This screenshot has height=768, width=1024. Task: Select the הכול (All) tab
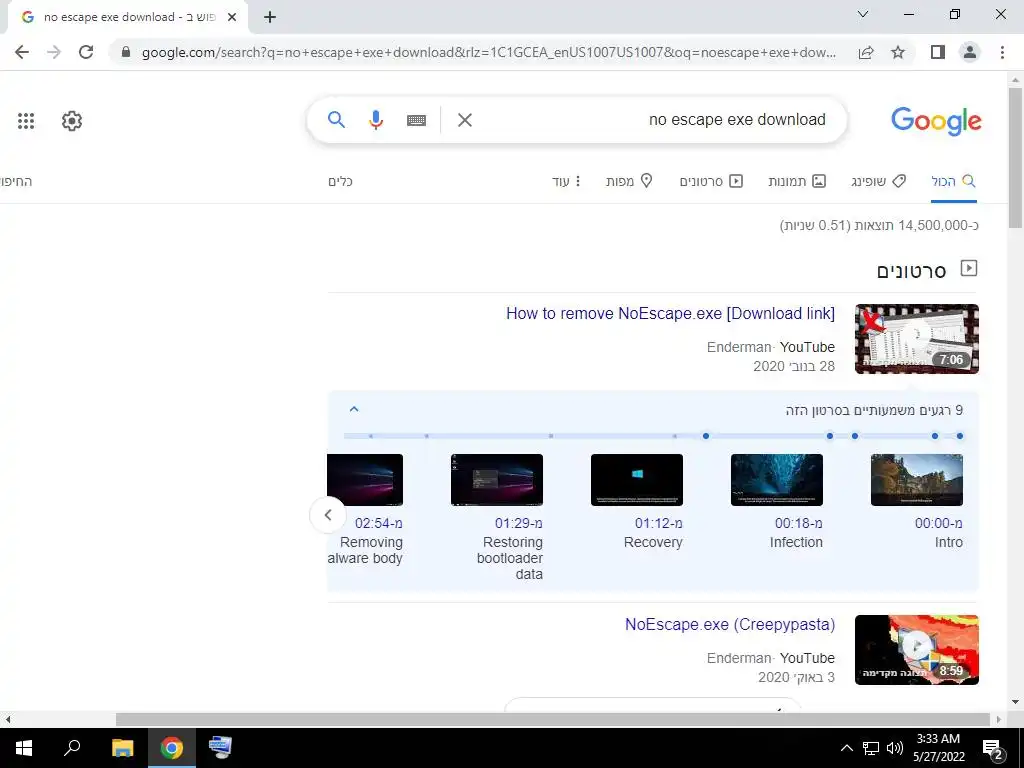tap(953, 182)
